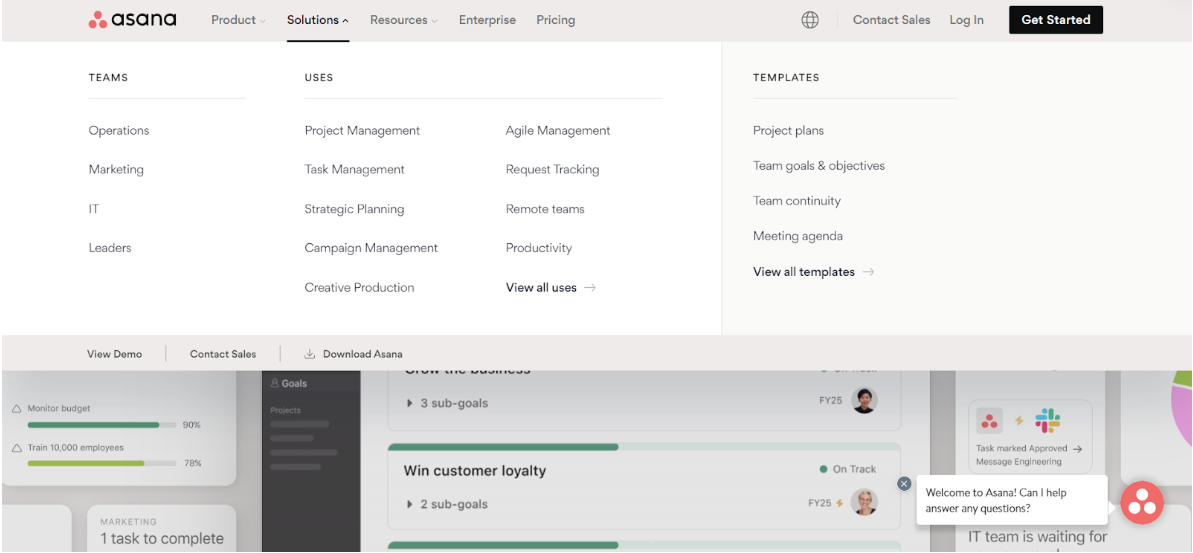The height and width of the screenshot is (553, 1193).
Task: Open the Pricing page
Action: 555,20
